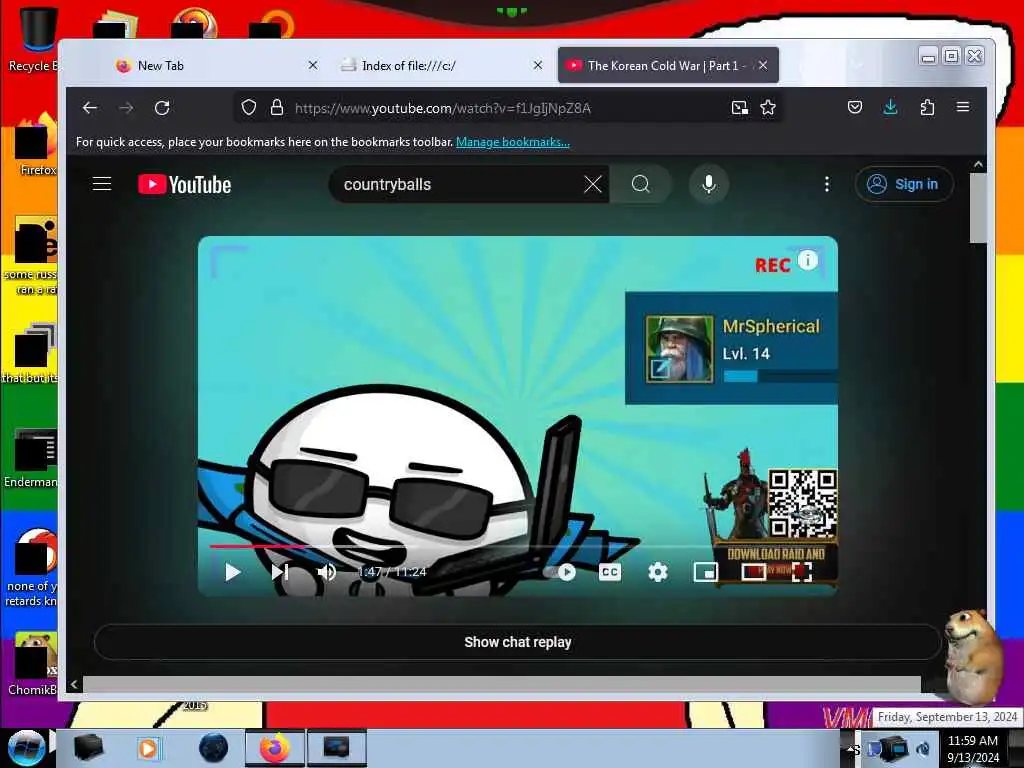Open the media player taskbar icon

148,748
